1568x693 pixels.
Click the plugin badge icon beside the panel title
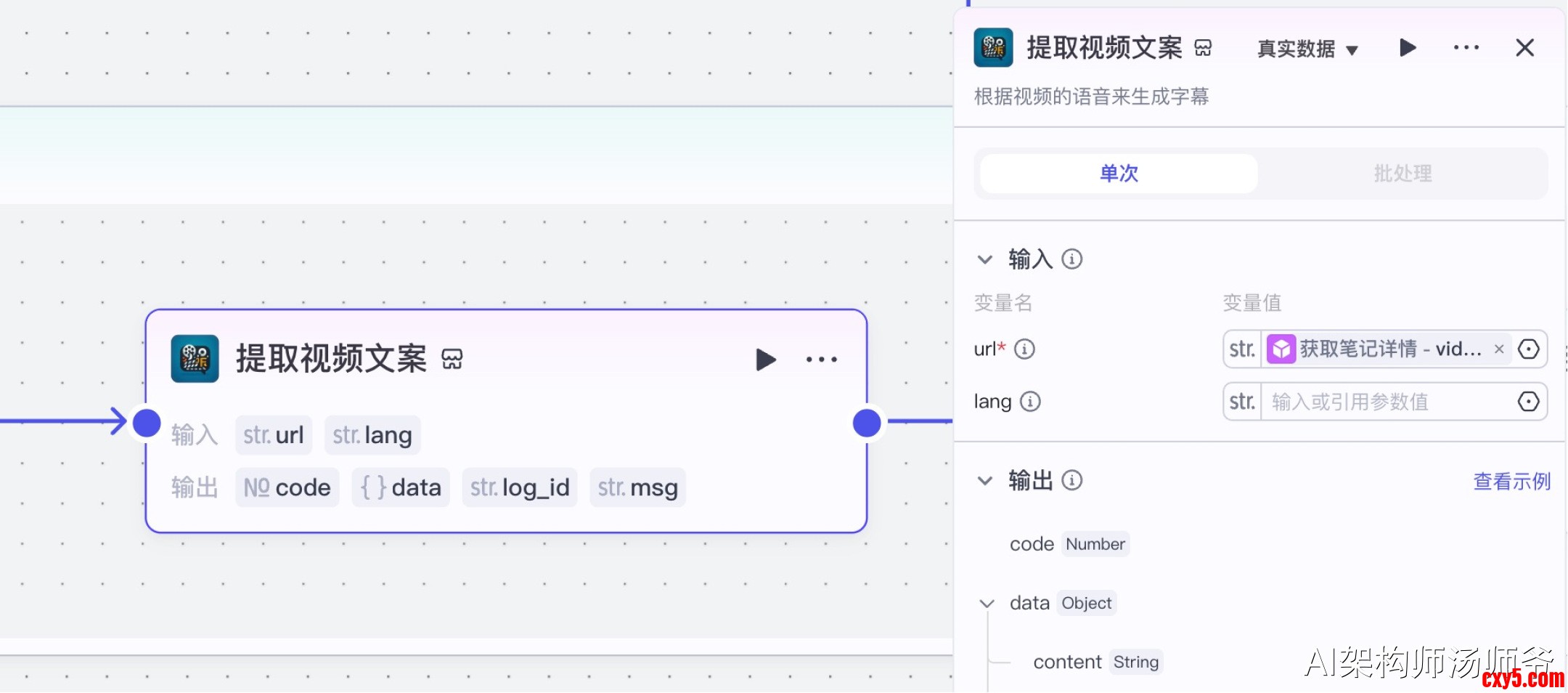(1203, 48)
